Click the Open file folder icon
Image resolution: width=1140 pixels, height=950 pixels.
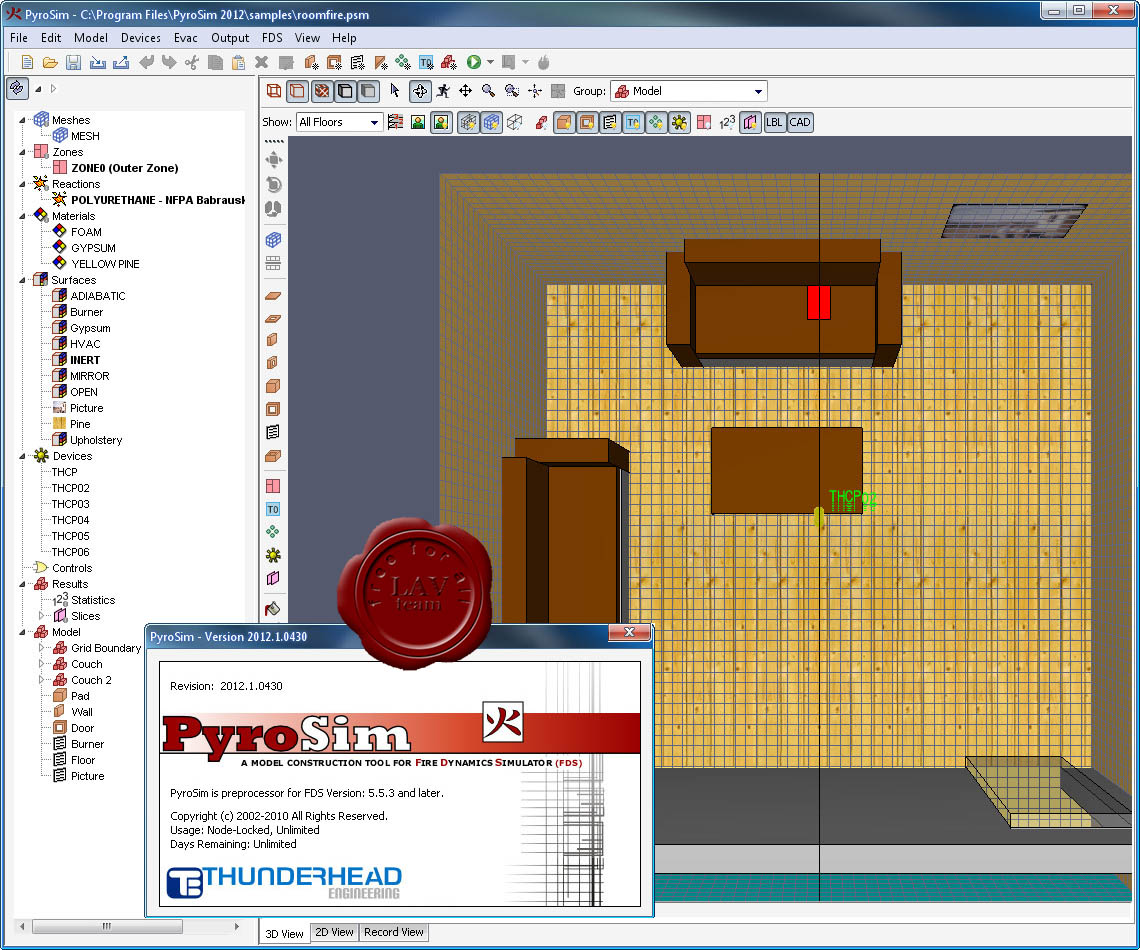click(50, 63)
